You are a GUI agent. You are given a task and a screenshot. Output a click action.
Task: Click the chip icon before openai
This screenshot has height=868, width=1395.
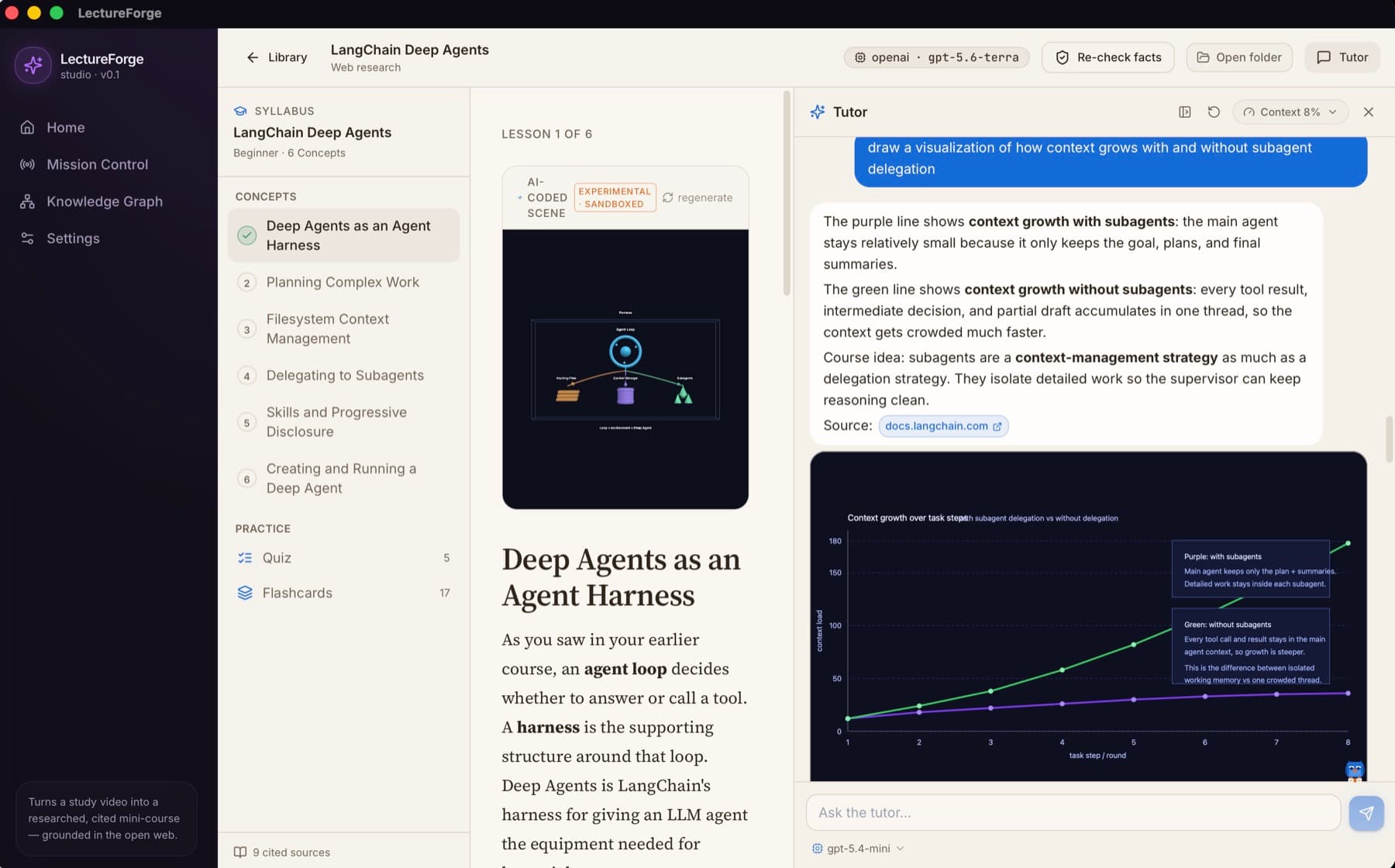(x=860, y=57)
